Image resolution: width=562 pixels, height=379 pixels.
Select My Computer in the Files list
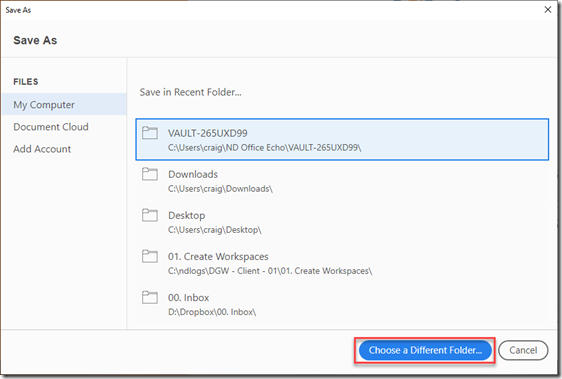(x=64, y=104)
